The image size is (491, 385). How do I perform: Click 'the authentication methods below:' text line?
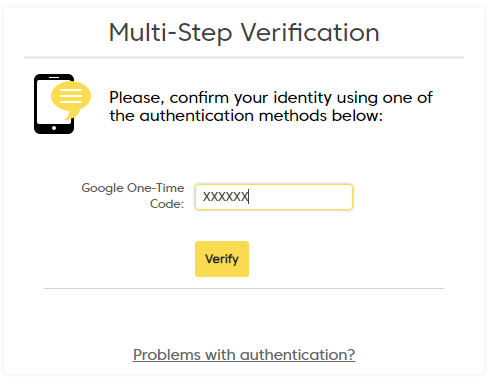click(246, 116)
